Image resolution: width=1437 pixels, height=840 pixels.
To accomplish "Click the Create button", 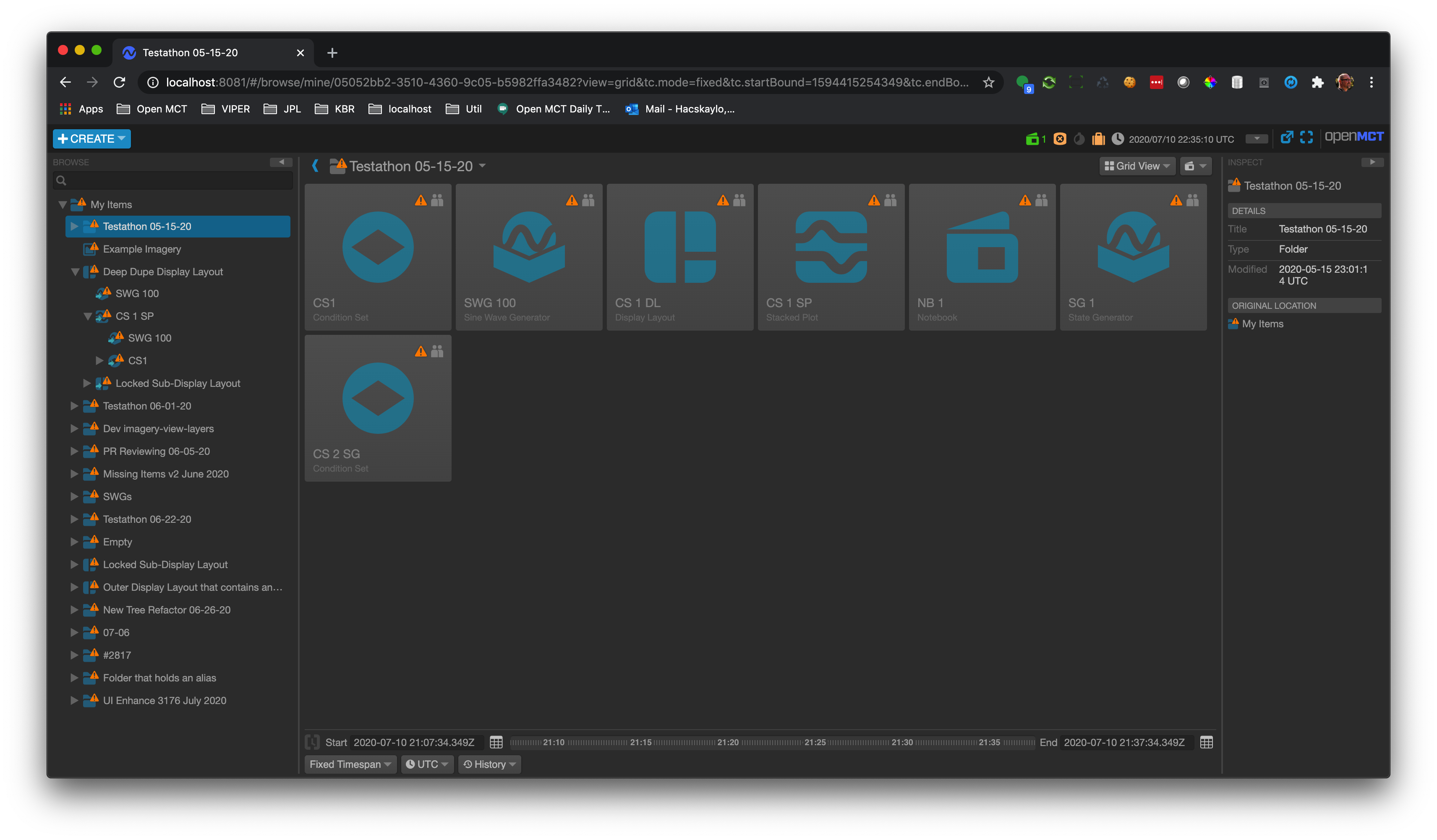I will coord(91,138).
